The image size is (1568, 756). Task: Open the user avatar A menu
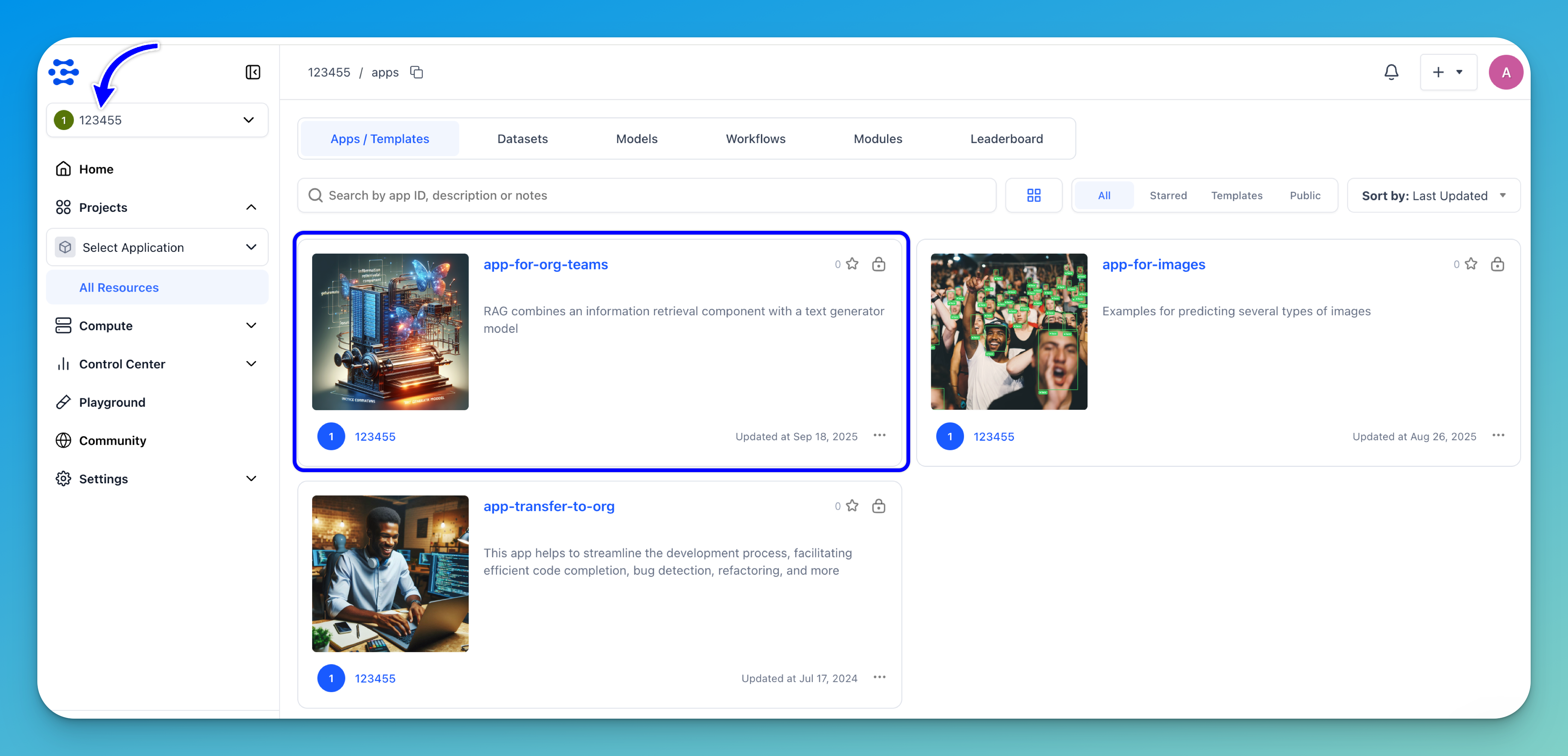[1505, 72]
